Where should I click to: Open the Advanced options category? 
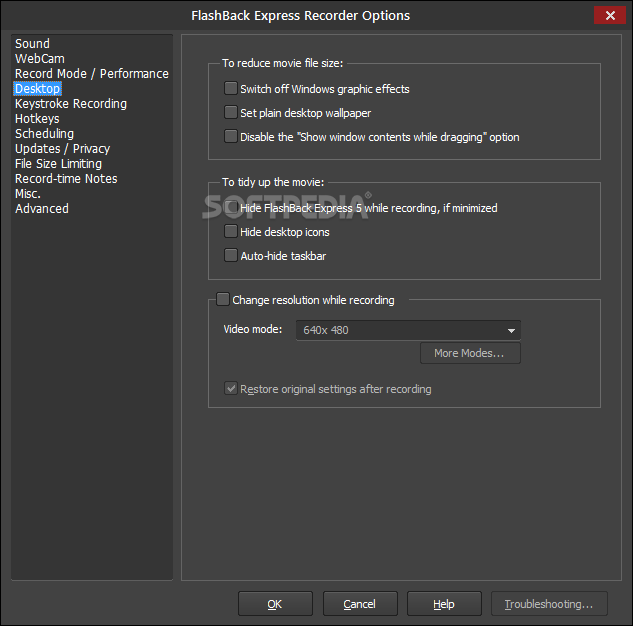pyautogui.click(x=42, y=209)
